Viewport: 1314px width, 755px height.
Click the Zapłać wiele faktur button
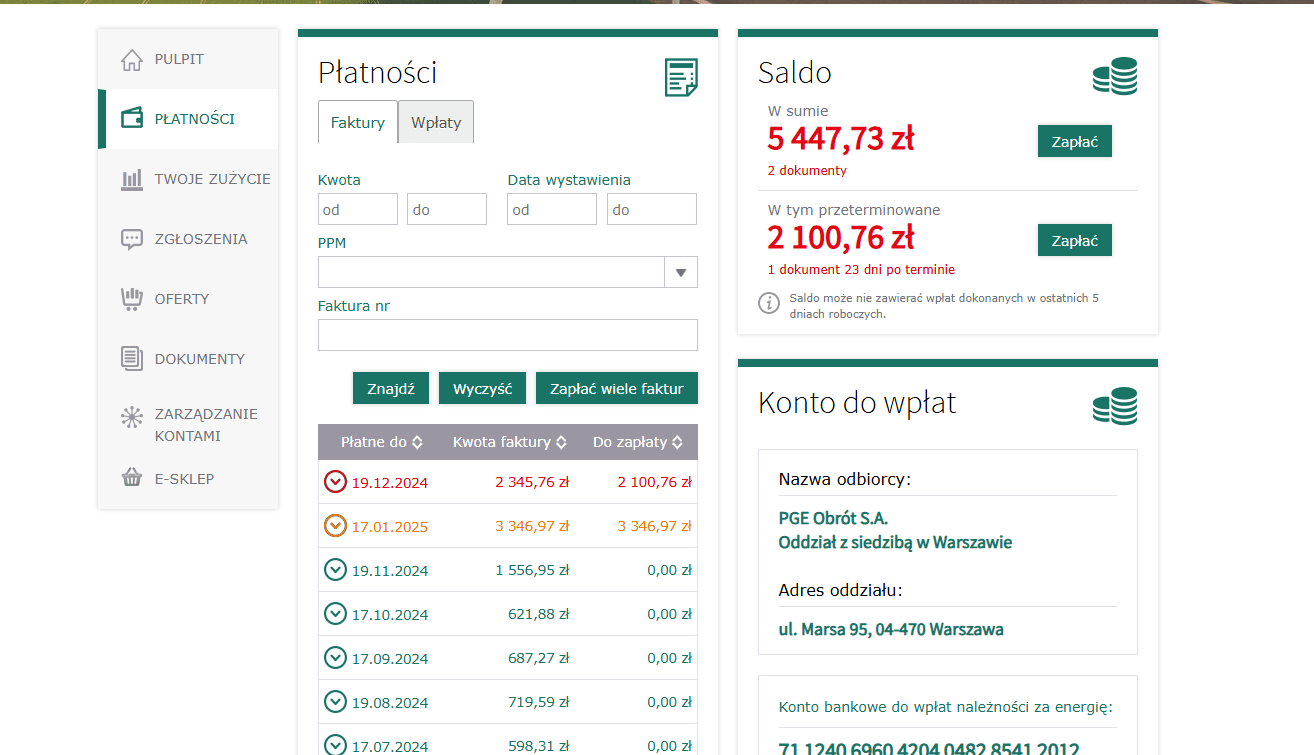[617, 388]
